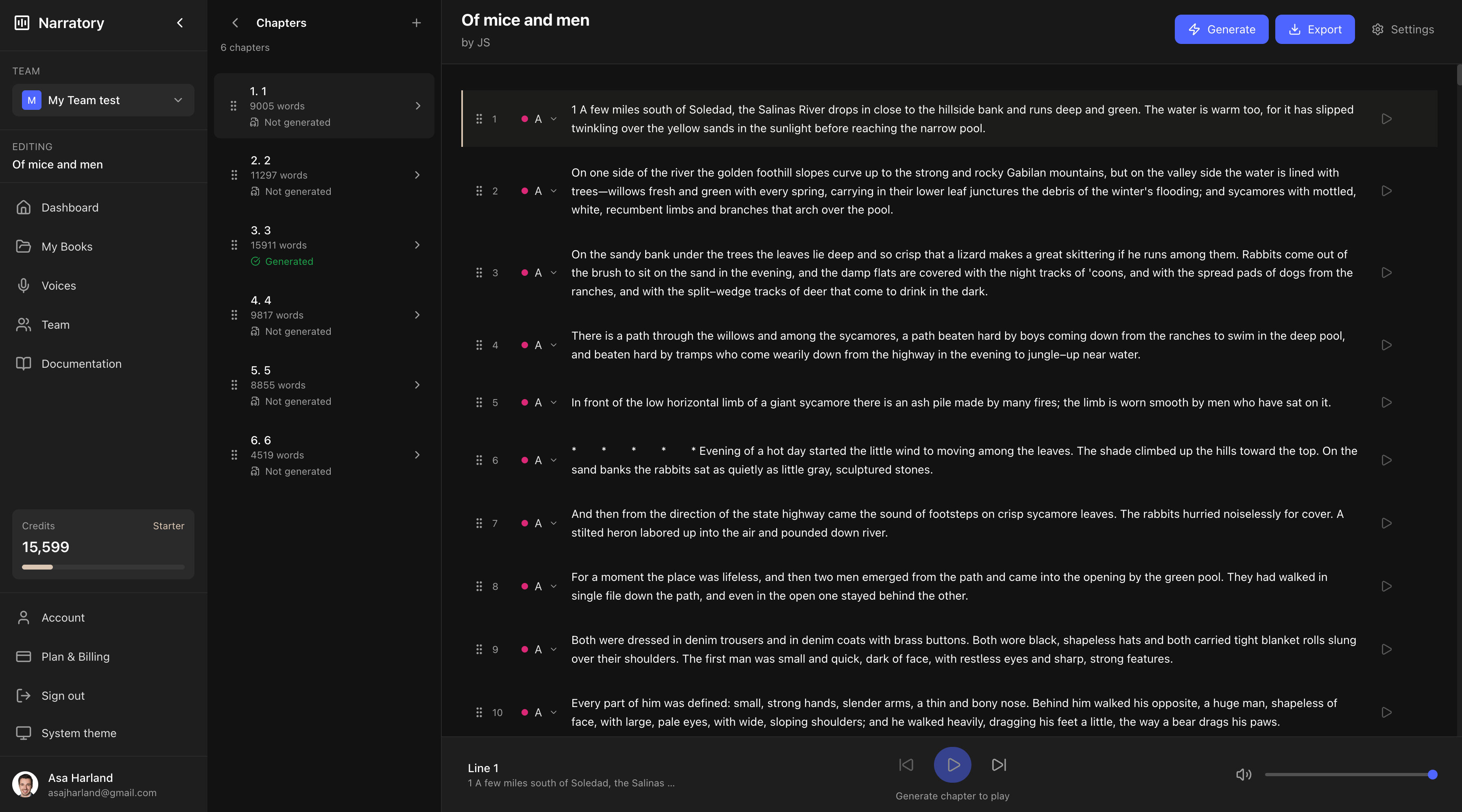Play line 5 audio preview

pos(1386,402)
